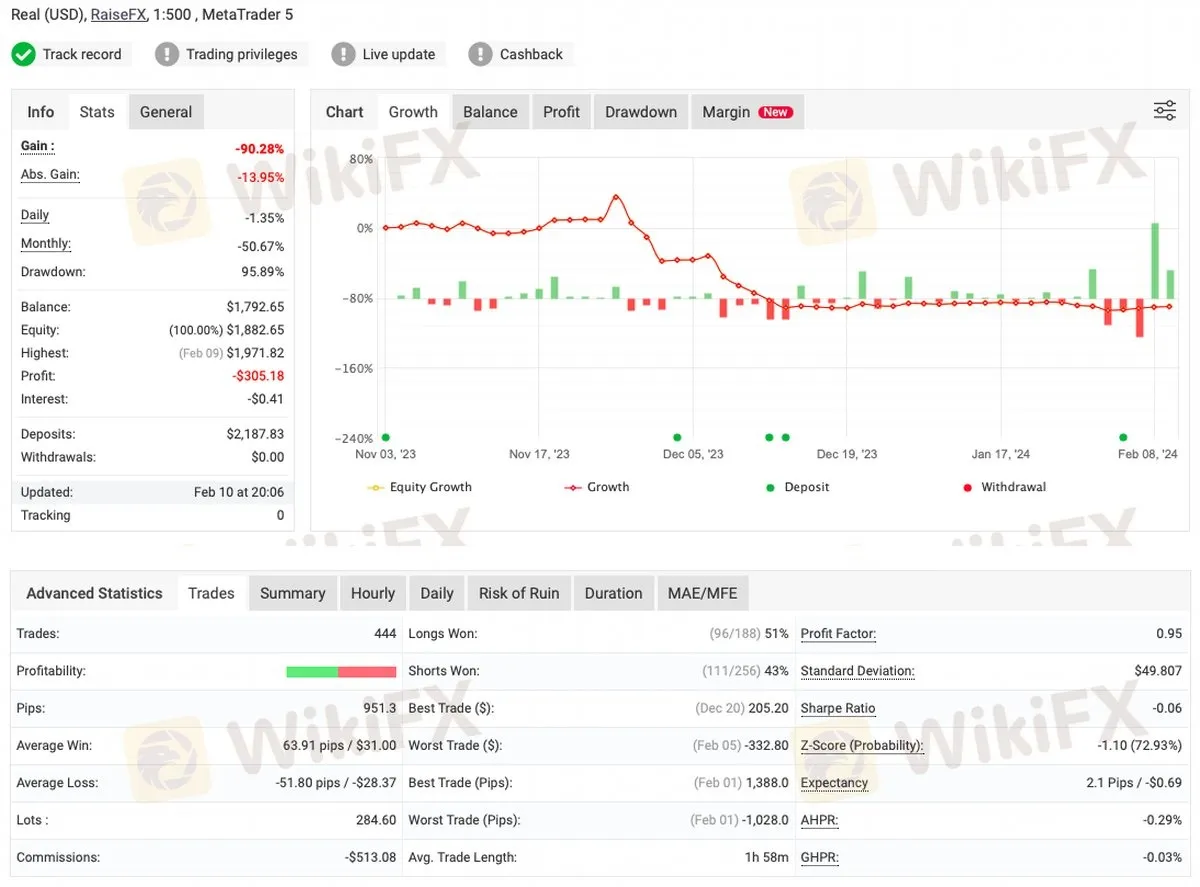The height and width of the screenshot is (887, 1200).
Task: Toggle red Growth series in chart legend
Action: point(597,487)
